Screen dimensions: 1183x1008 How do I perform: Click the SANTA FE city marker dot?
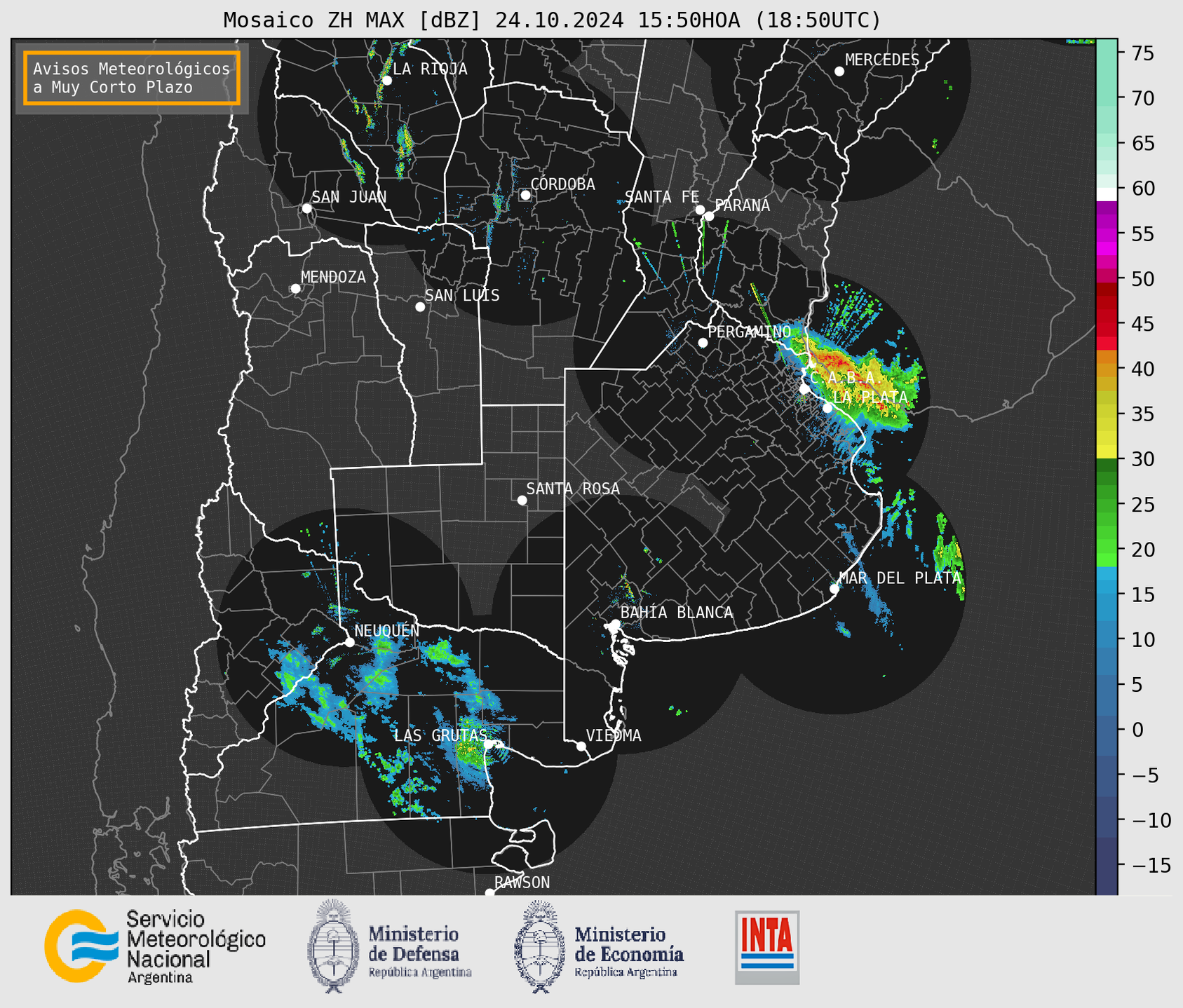(x=700, y=210)
